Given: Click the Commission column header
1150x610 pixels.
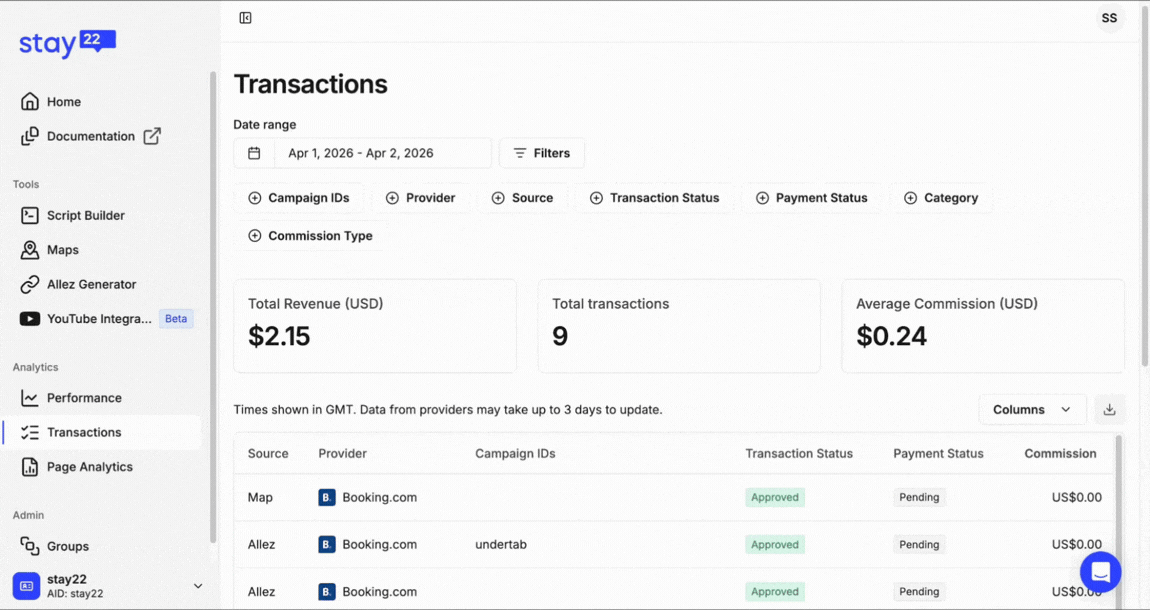Looking at the screenshot, I should (1060, 453).
